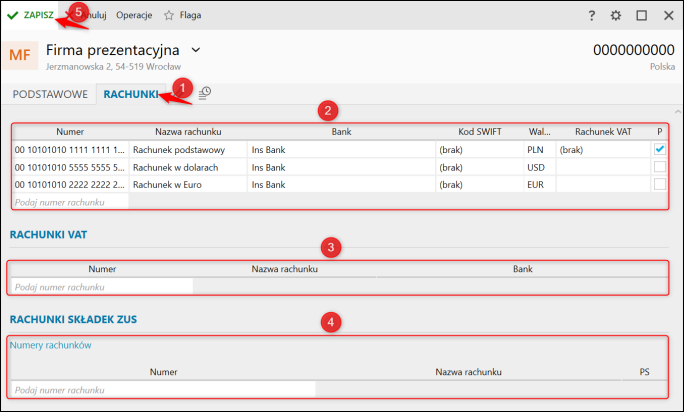Click the orange MF company avatar
This screenshot has height=412, width=684.
coord(20,55)
